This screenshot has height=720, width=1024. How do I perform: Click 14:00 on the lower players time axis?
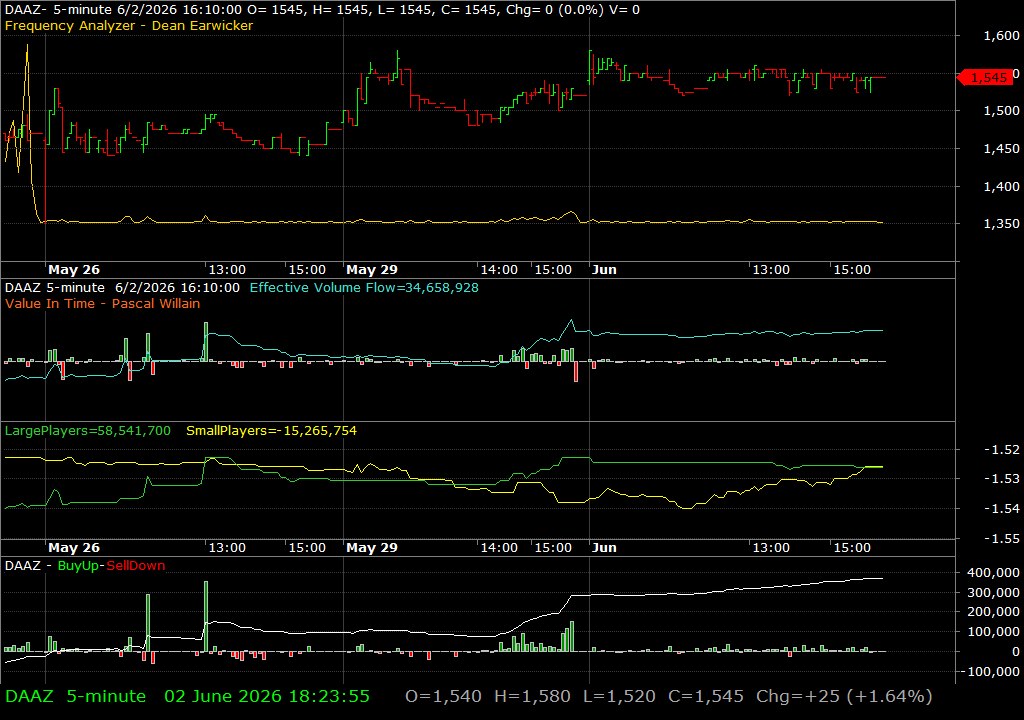tap(499, 548)
